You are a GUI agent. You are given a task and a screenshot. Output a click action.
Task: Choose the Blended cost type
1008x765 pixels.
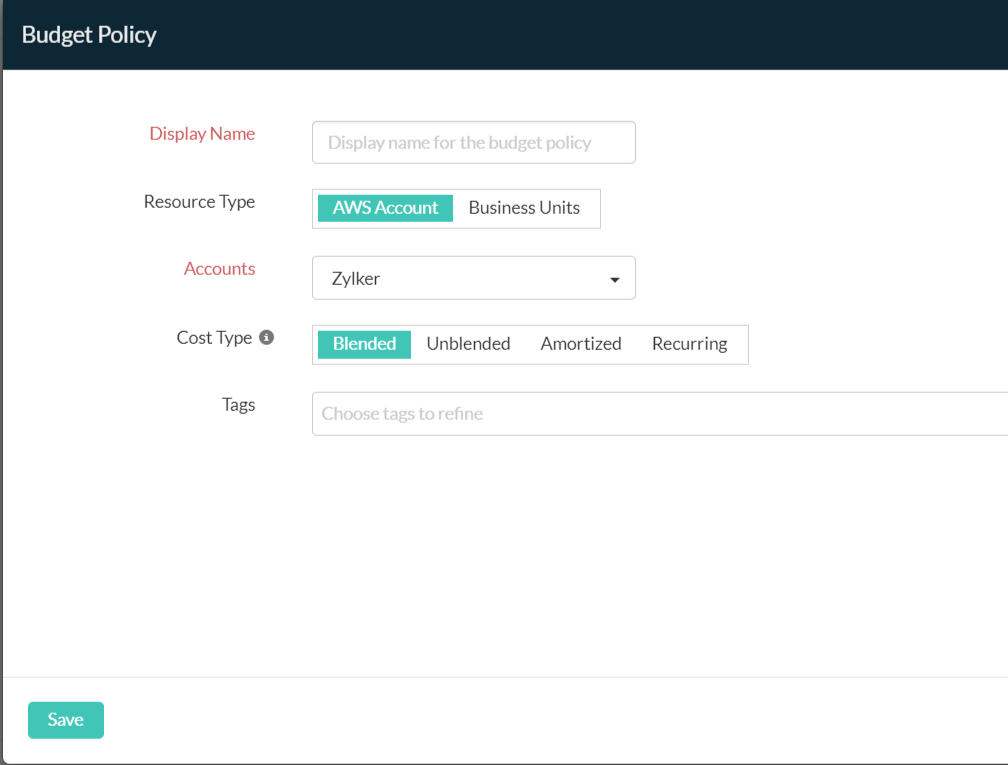coord(364,344)
